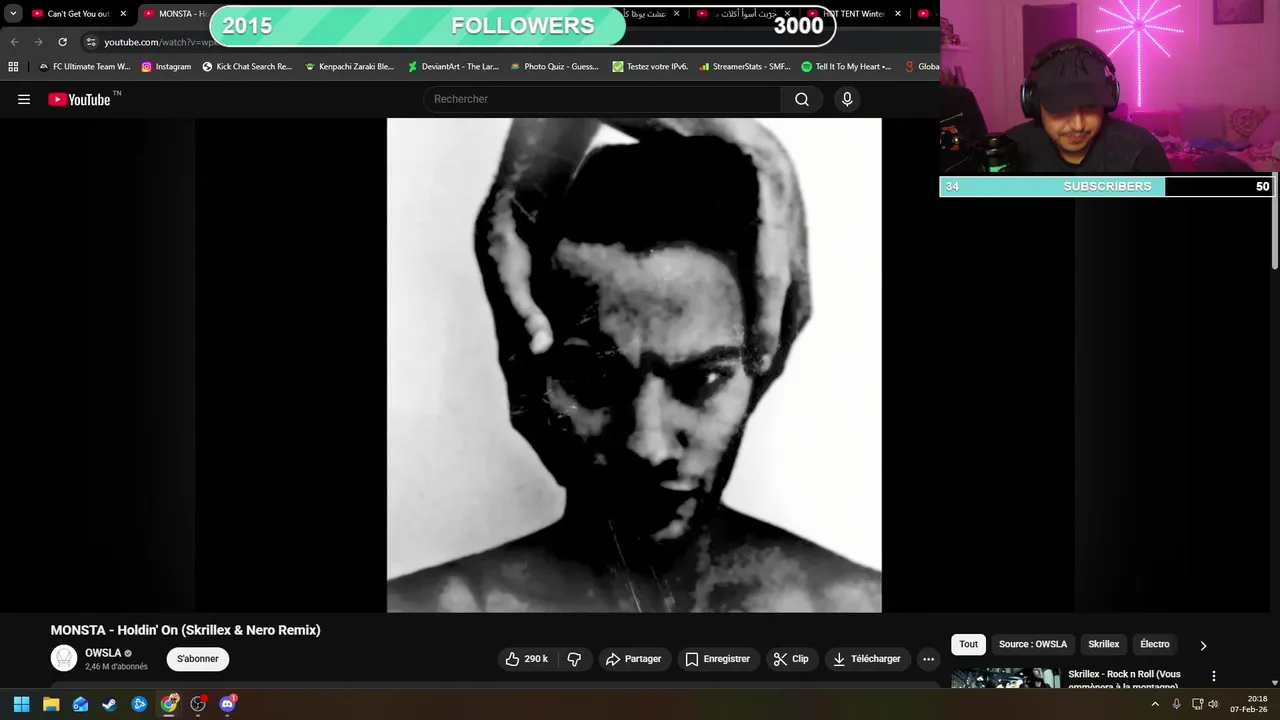This screenshot has height=720, width=1280.
Task: Open Discord from the taskbar
Action: (227, 704)
